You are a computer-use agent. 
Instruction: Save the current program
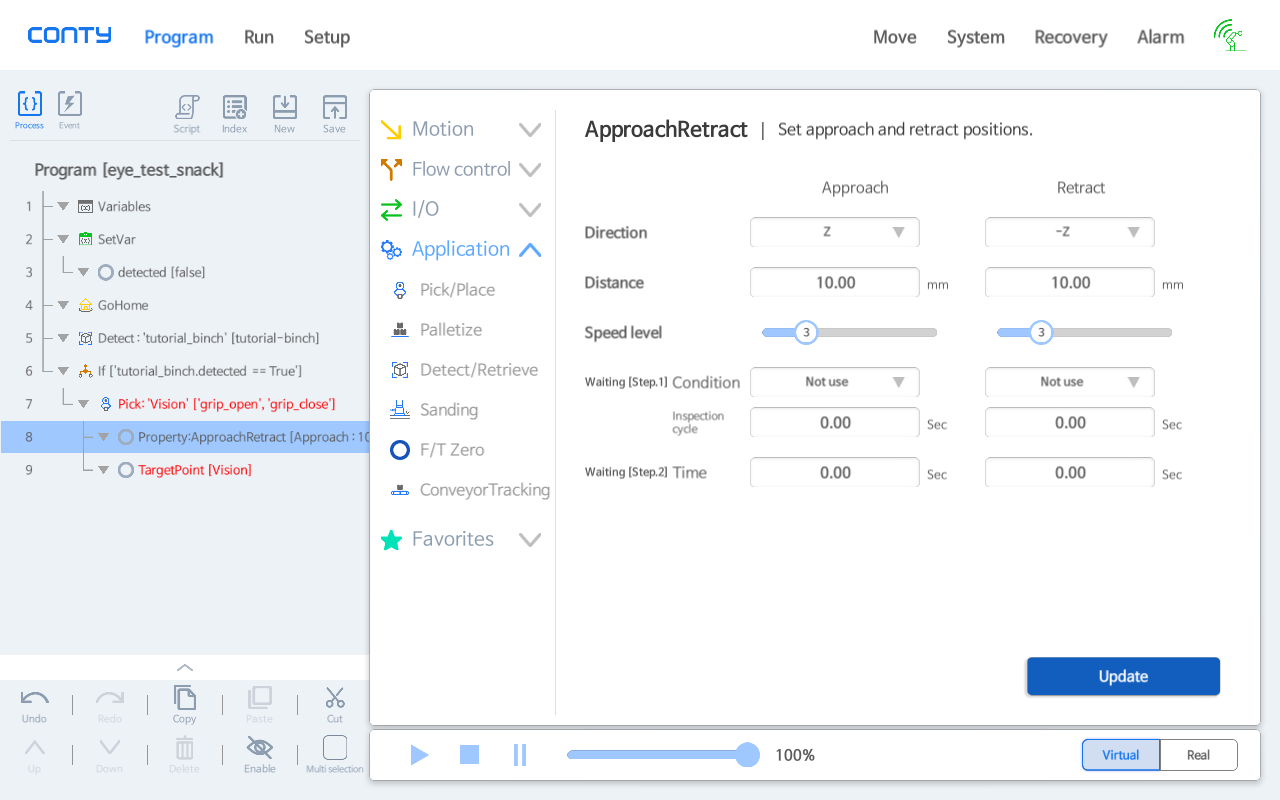334,114
